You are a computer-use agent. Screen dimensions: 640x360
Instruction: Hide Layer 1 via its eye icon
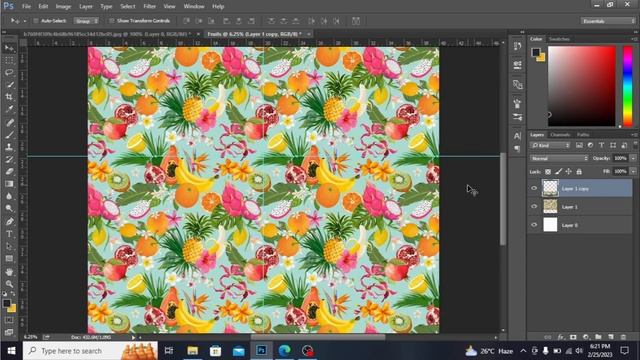(534, 207)
